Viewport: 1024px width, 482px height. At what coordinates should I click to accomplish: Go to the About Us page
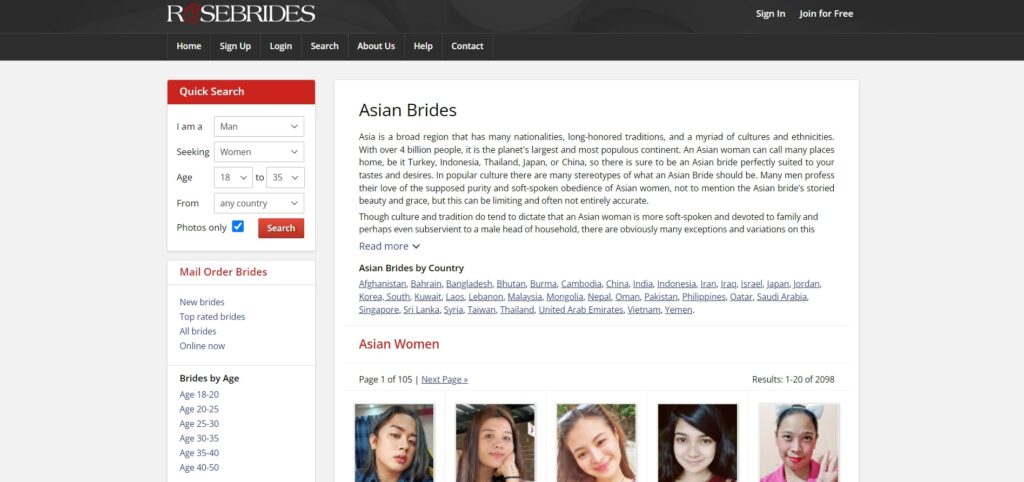click(x=376, y=46)
